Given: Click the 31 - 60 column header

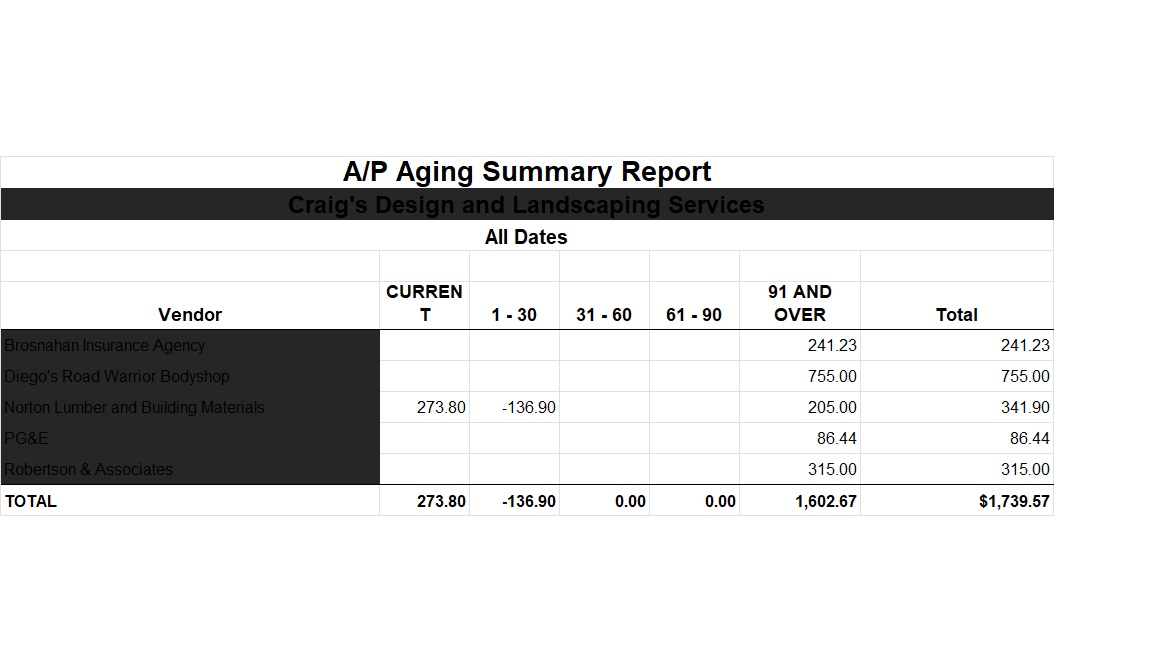Looking at the screenshot, I should coord(604,314).
